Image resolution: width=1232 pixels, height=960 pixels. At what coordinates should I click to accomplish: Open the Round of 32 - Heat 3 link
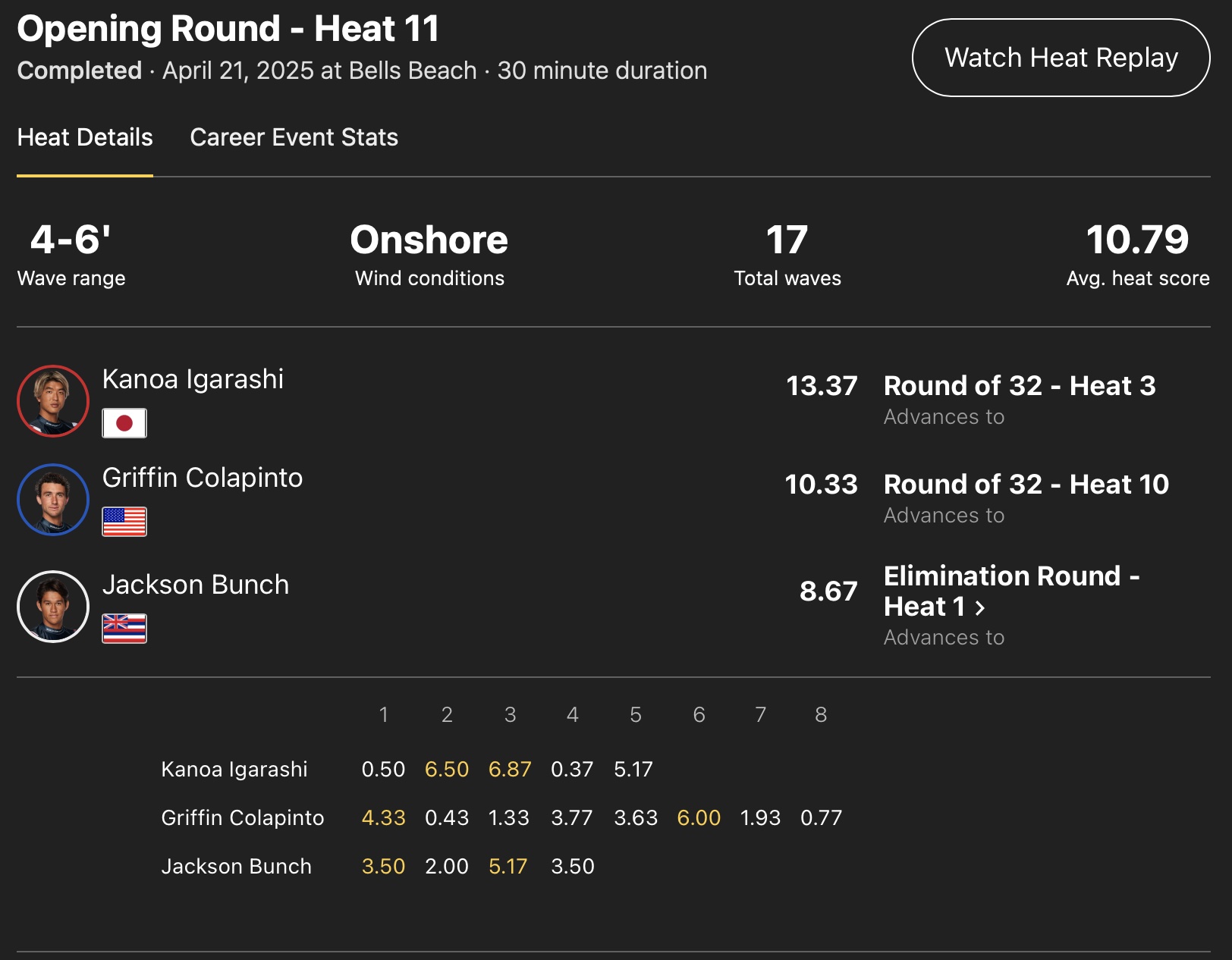pyautogui.click(x=1019, y=386)
